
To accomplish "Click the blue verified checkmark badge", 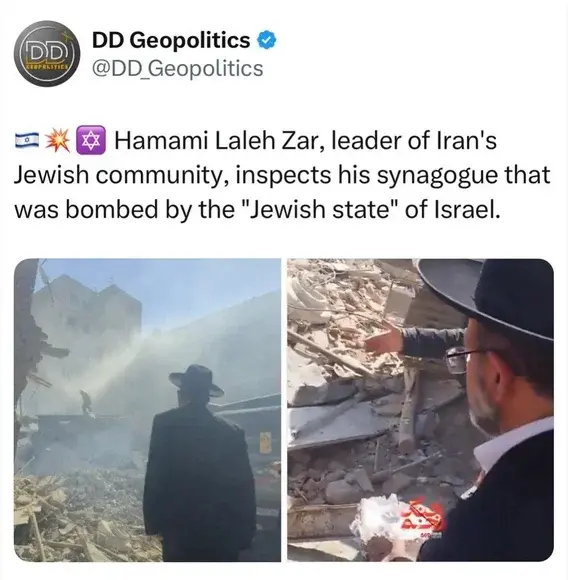I will 267,40.
